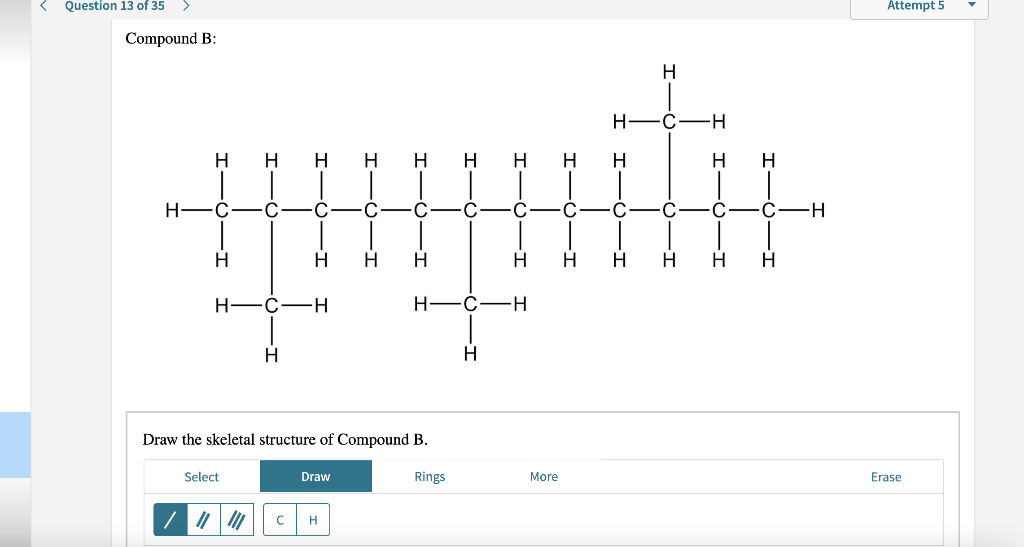Image resolution: width=1024 pixels, height=547 pixels.
Task: Choose the hydrogen atom button
Action: [x=313, y=520]
